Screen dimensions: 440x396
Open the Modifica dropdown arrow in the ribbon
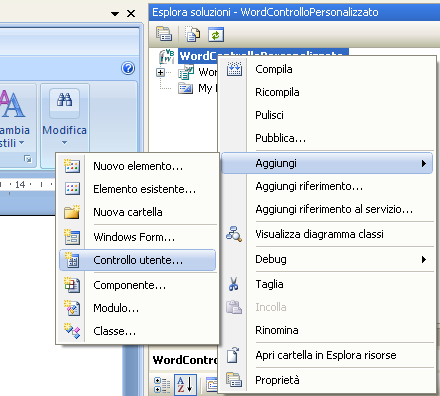(x=64, y=143)
